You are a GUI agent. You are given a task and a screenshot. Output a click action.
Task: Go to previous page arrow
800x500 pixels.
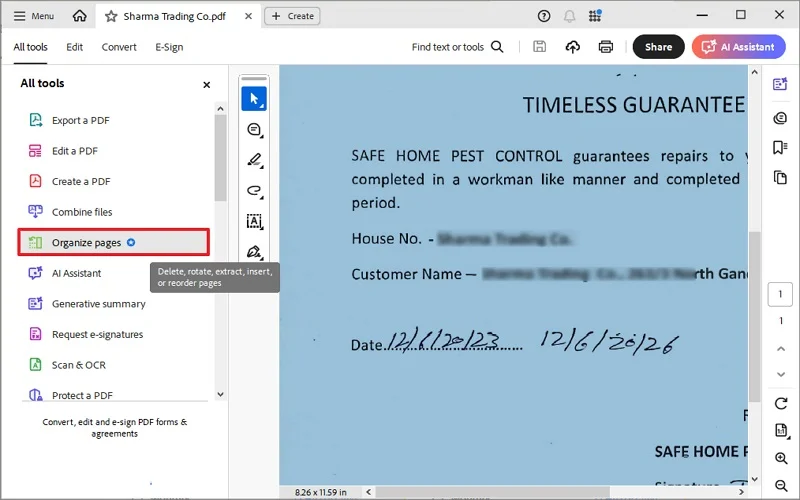click(781, 349)
